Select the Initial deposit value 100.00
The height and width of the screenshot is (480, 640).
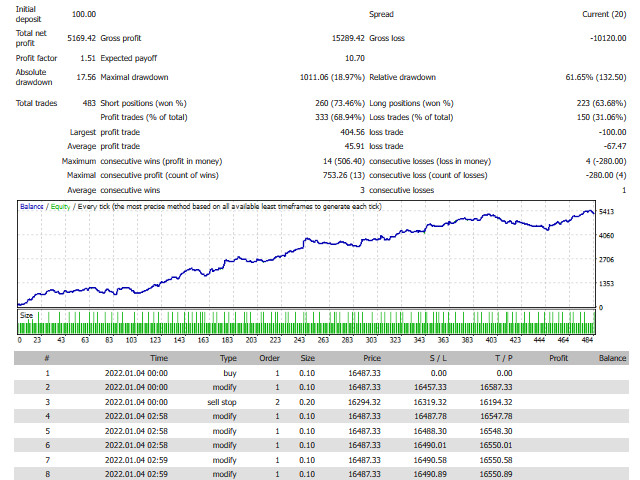coord(85,14)
